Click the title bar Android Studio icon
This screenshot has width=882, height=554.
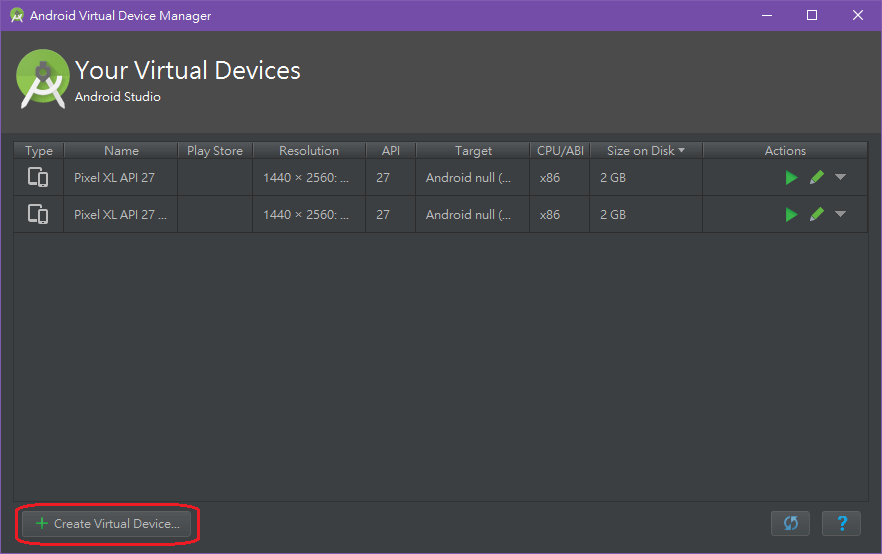17,15
